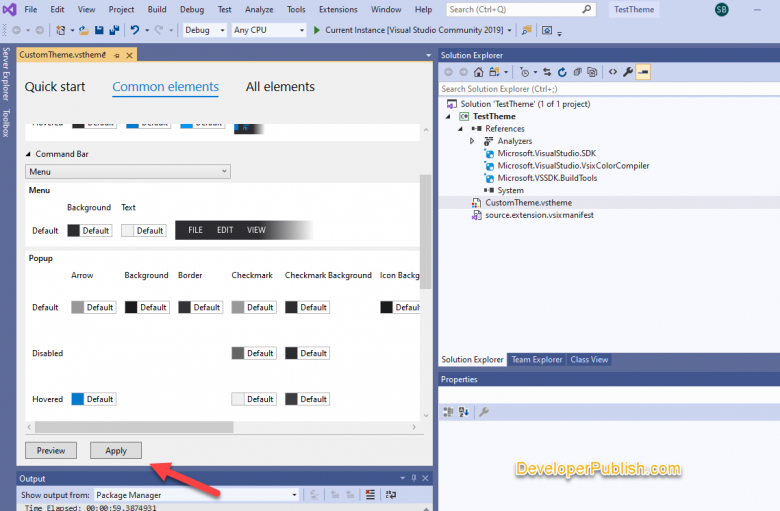Switch to the All elements tab
780x511 pixels.
pos(280,87)
